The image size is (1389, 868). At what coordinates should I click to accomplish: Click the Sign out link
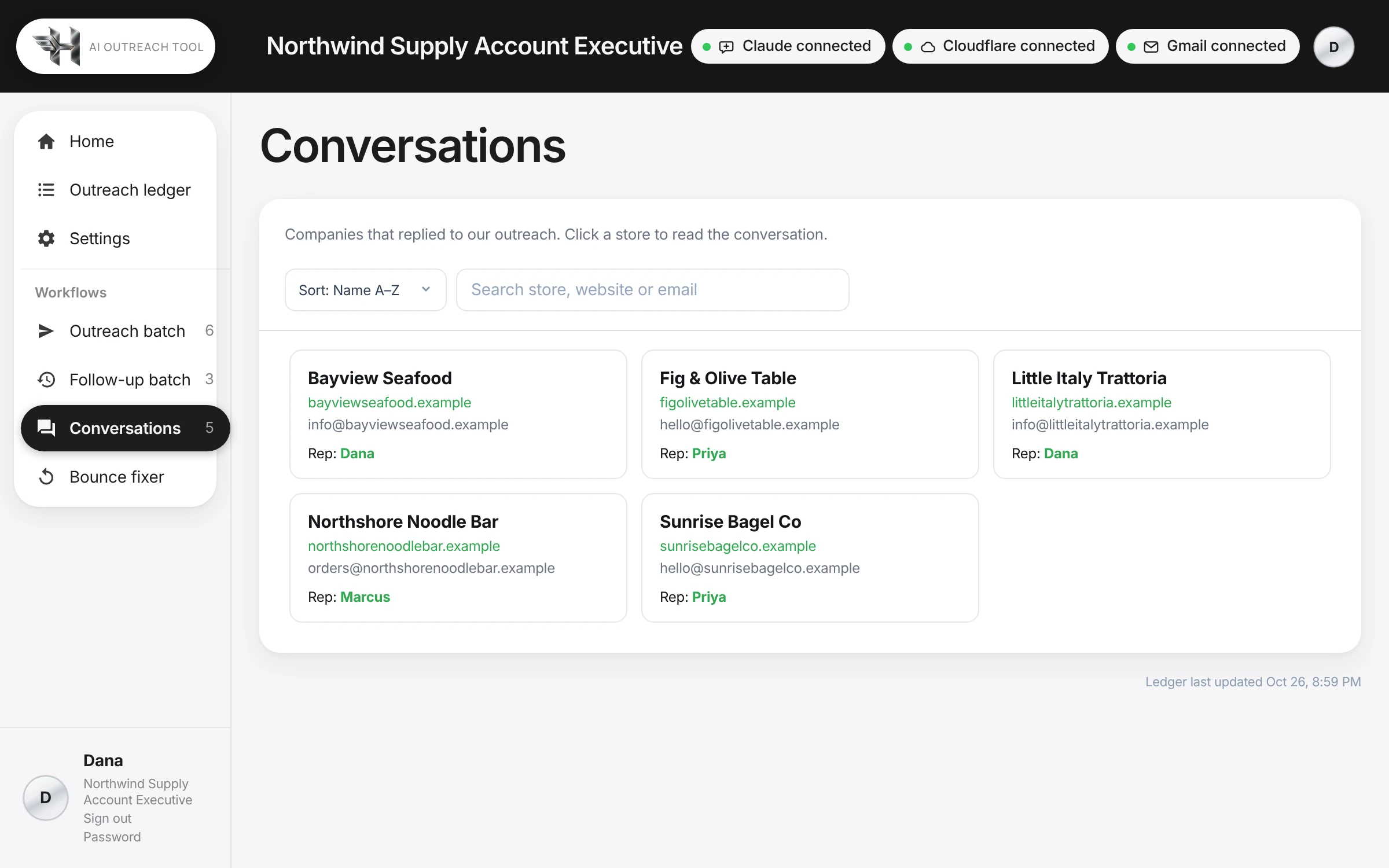107,818
